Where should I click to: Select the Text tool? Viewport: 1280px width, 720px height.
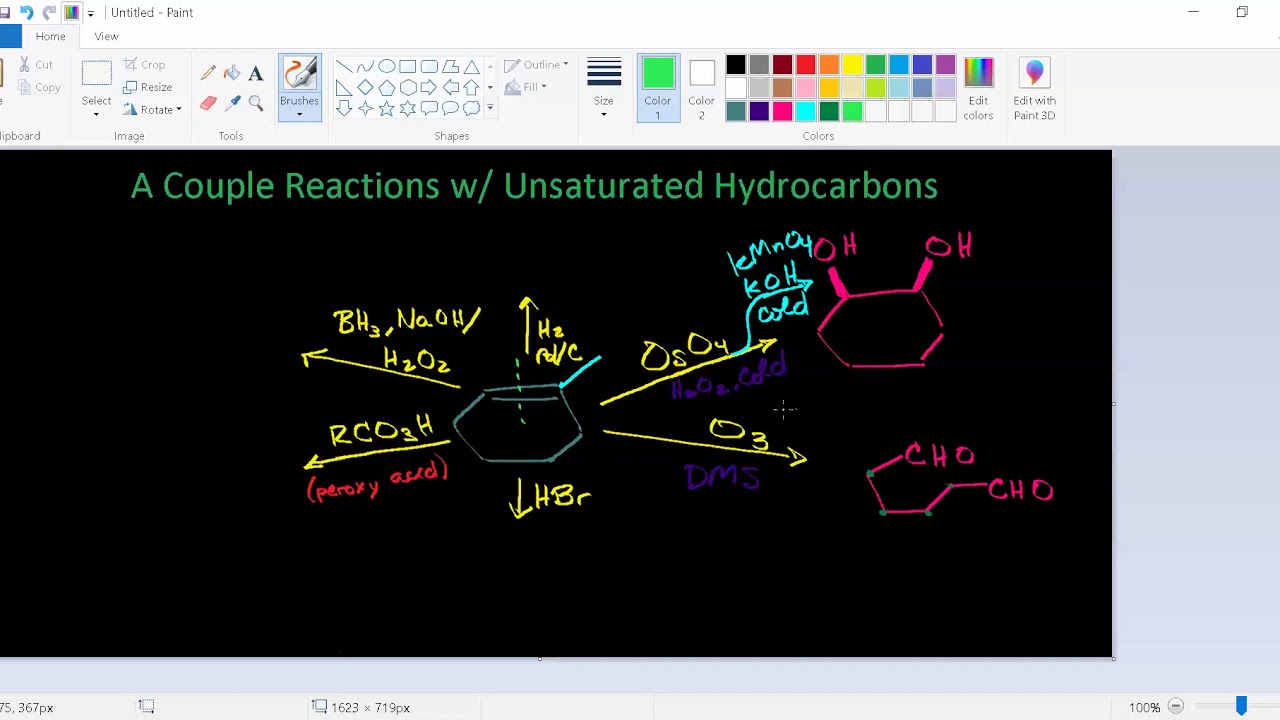(256, 73)
